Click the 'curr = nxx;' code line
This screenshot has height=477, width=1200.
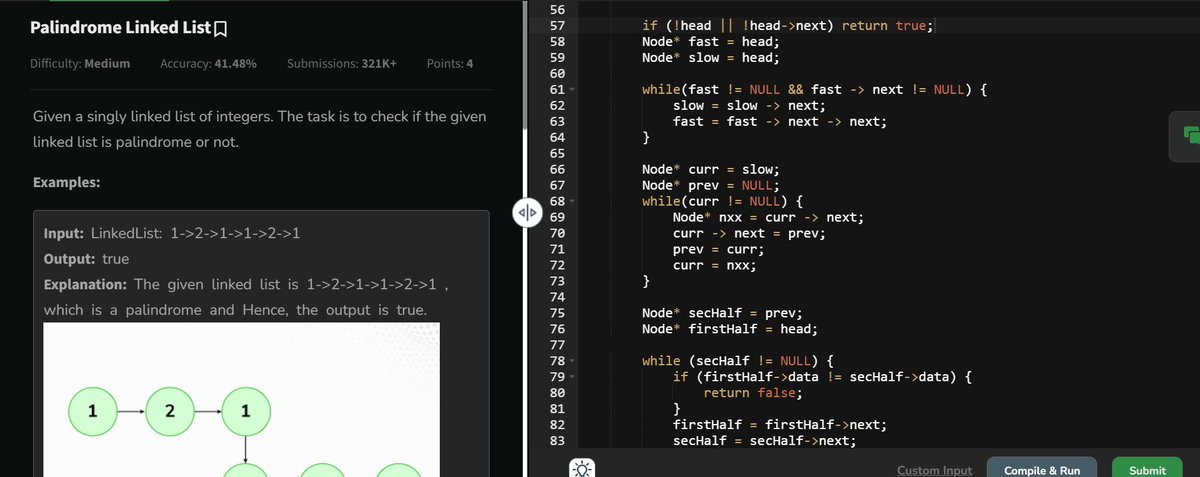point(714,266)
